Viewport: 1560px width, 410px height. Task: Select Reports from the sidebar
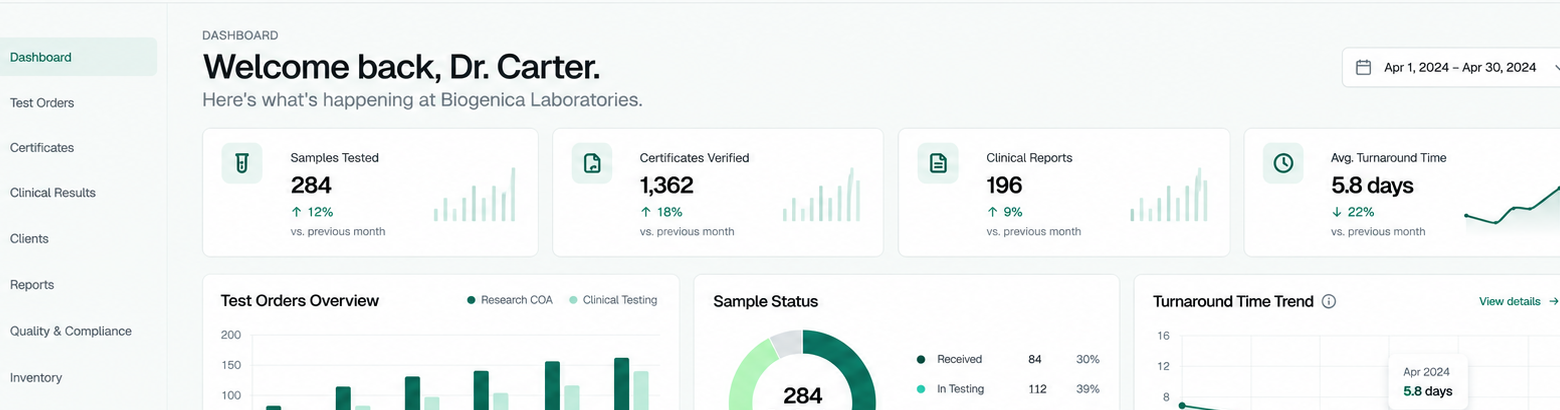(32, 285)
